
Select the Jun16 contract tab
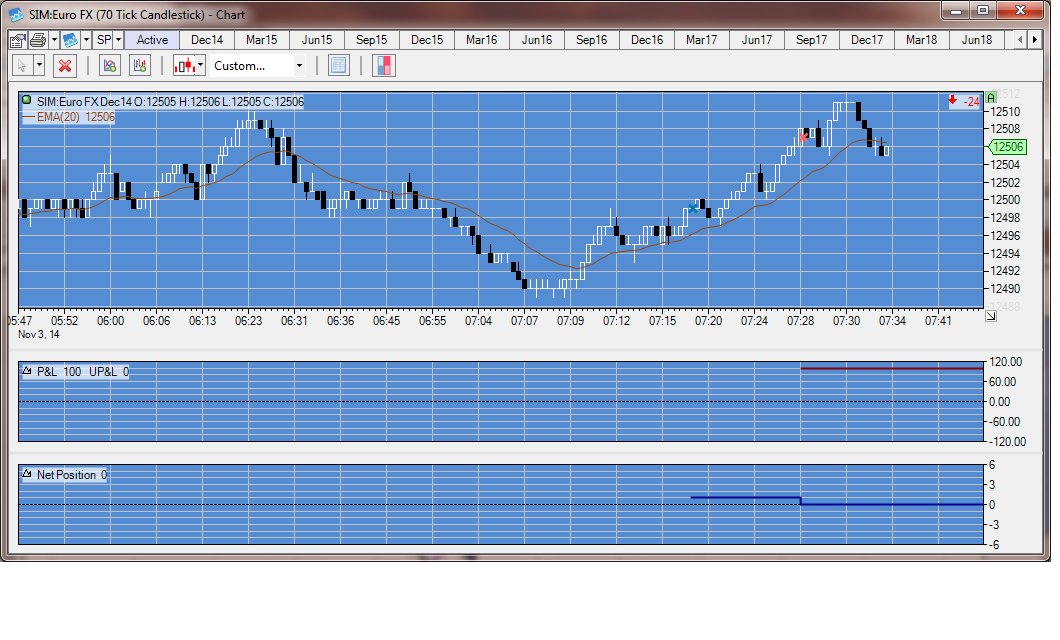[x=537, y=40]
